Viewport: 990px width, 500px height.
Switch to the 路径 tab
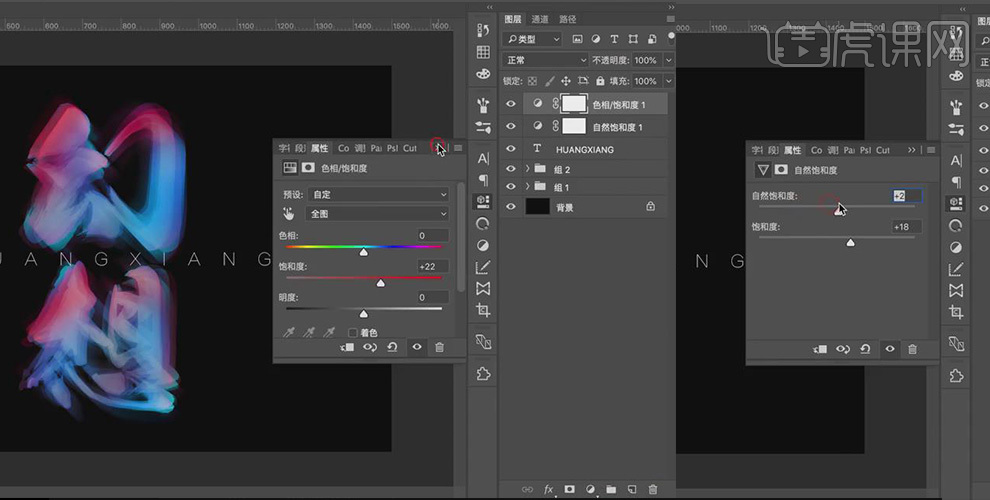568,19
